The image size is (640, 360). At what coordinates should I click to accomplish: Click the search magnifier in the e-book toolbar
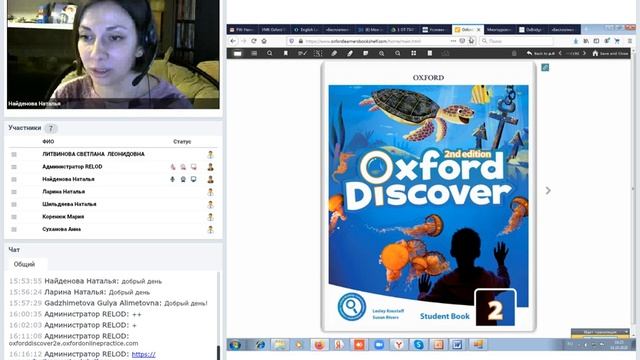pos(269,53)
